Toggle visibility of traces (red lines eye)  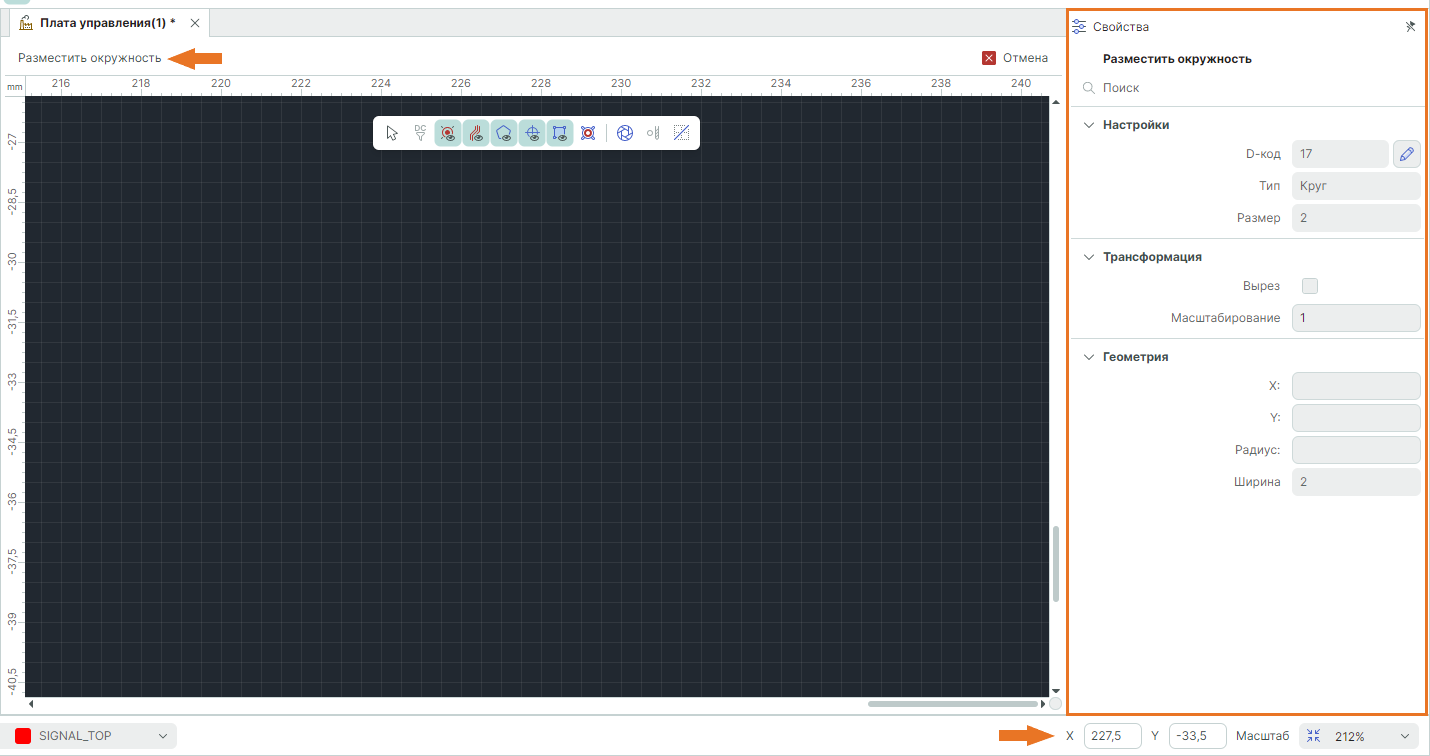(x=476, y=133)
